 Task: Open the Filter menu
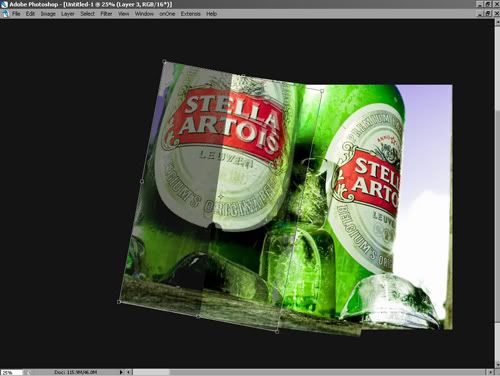click(106, 14)
